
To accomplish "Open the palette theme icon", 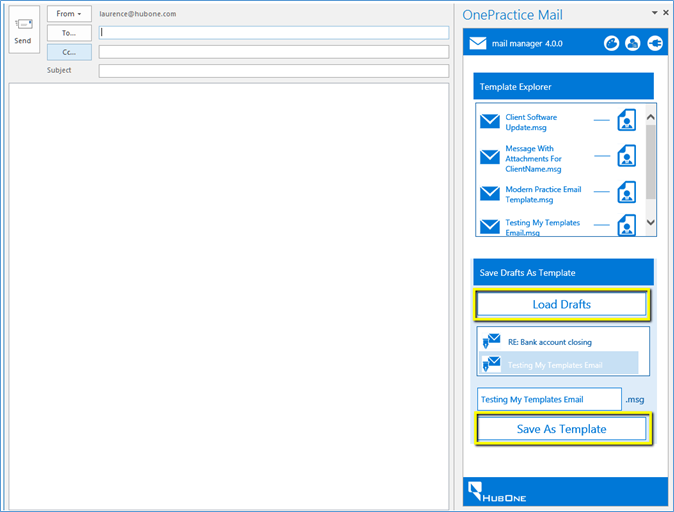I will 611,43.
